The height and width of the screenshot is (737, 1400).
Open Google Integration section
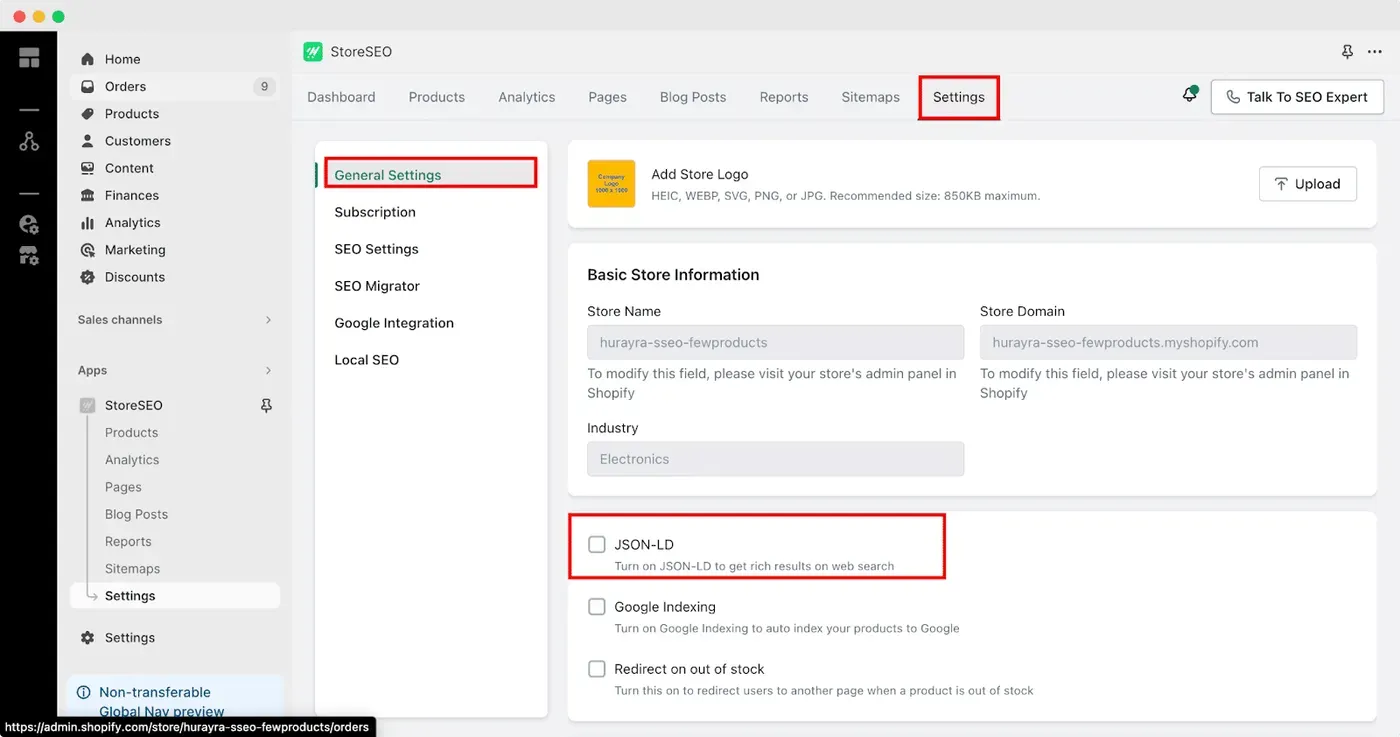(x=394, y=323)
